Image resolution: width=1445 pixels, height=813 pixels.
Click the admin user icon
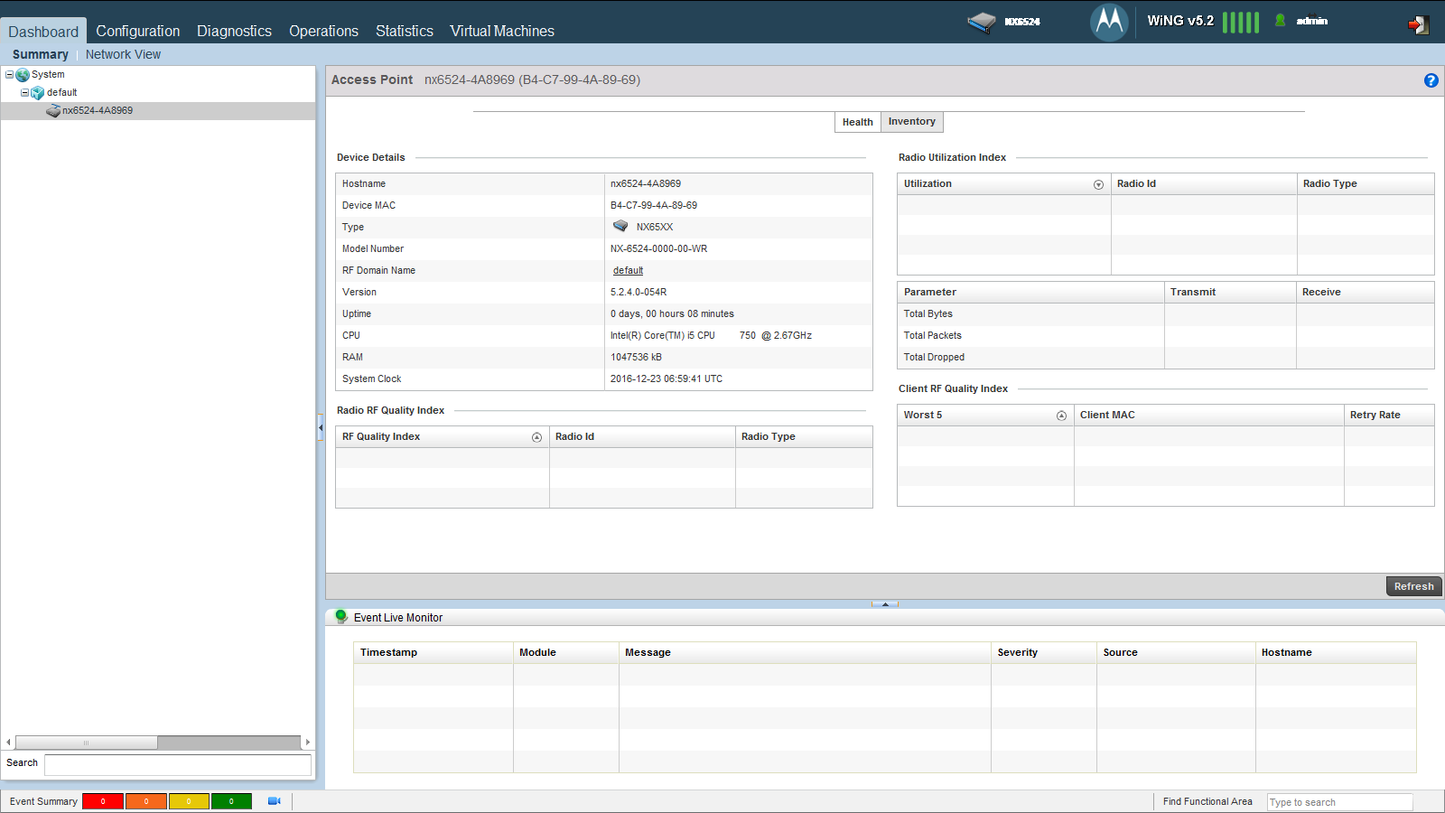(1280, 21)
